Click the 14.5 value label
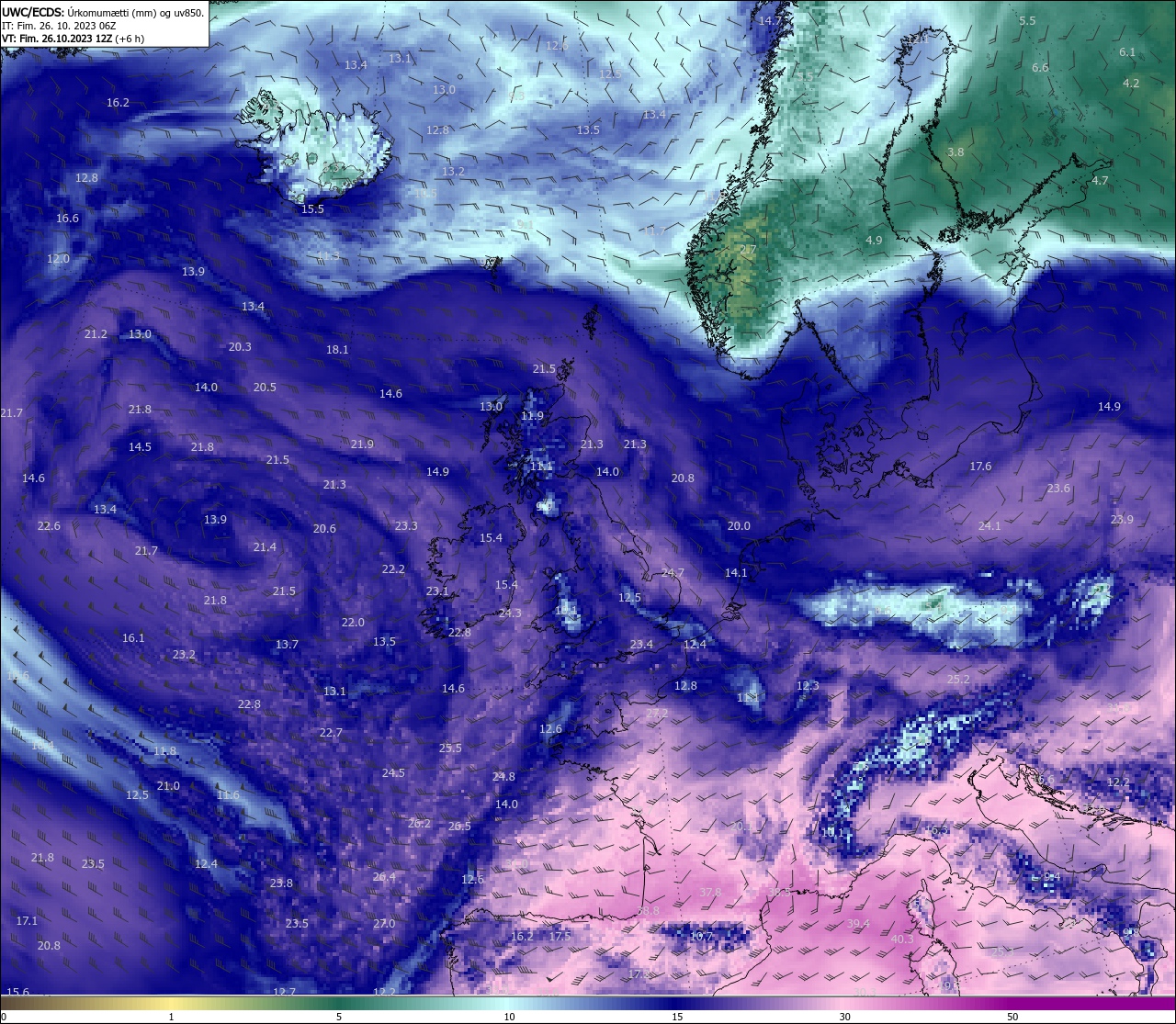 coord(140,447)
